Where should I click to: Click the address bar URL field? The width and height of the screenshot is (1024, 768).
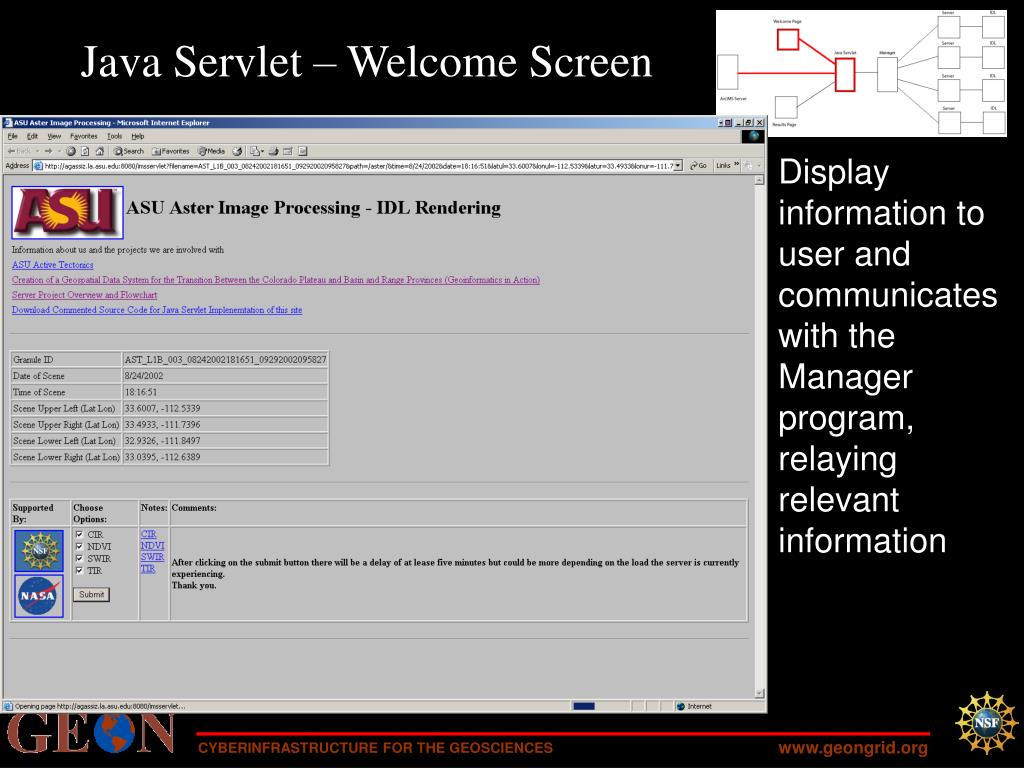click(358, 166)
